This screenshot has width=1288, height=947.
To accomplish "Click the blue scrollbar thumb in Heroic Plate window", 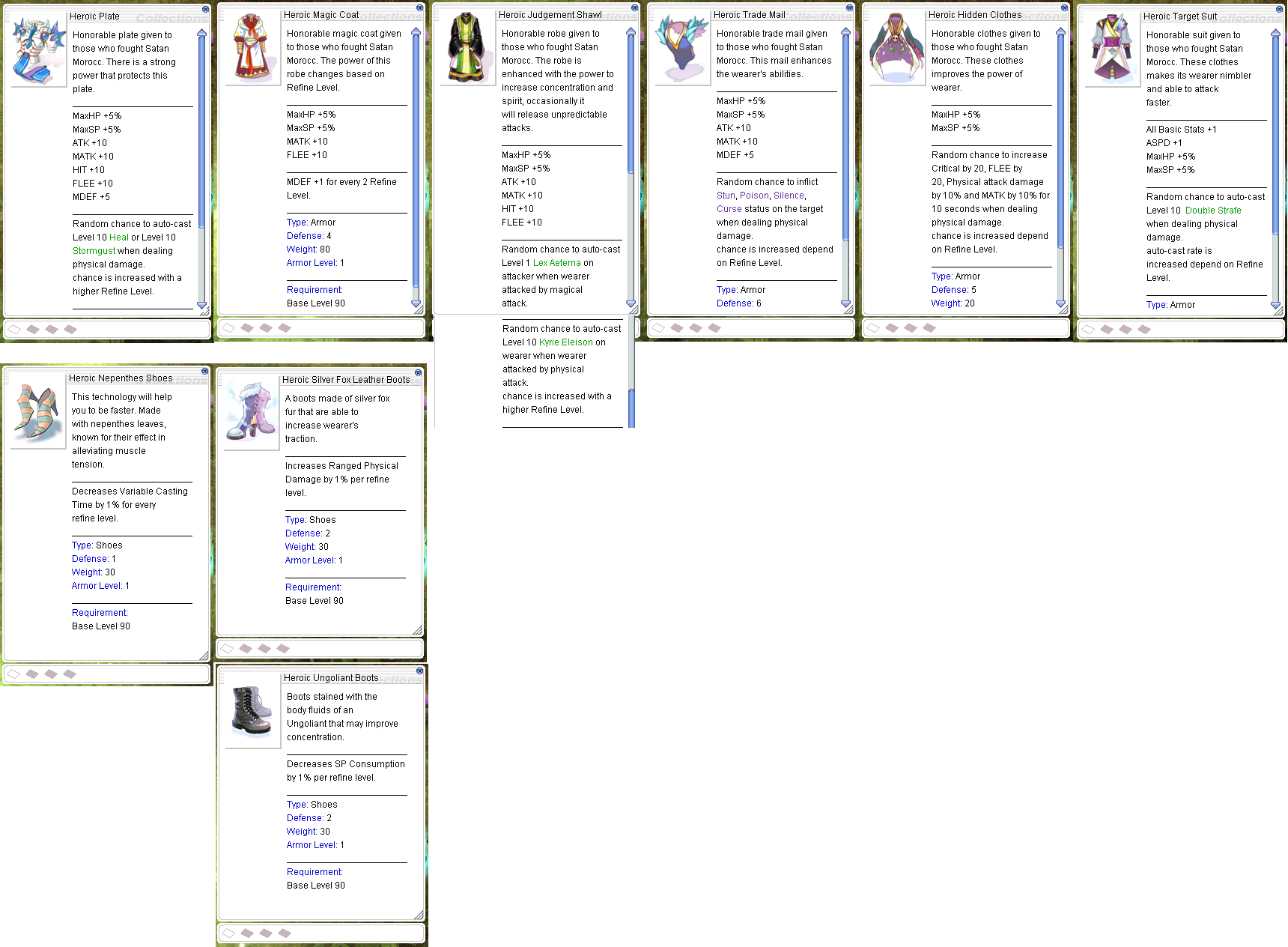I will pyautogui.click(x=201, y=131).
